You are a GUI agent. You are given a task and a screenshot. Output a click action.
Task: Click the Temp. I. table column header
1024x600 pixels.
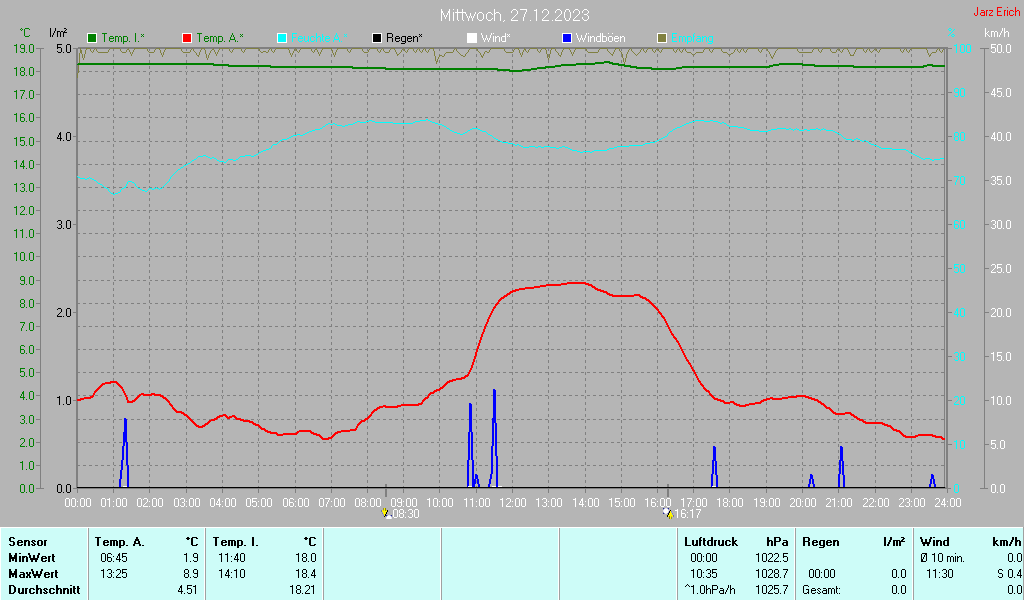[236, 542]
